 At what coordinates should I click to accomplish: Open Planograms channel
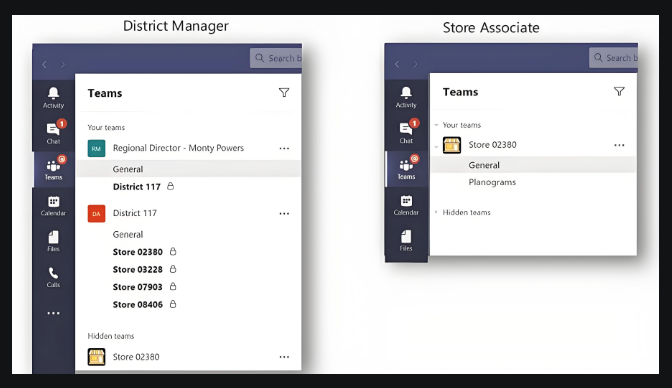492,182
